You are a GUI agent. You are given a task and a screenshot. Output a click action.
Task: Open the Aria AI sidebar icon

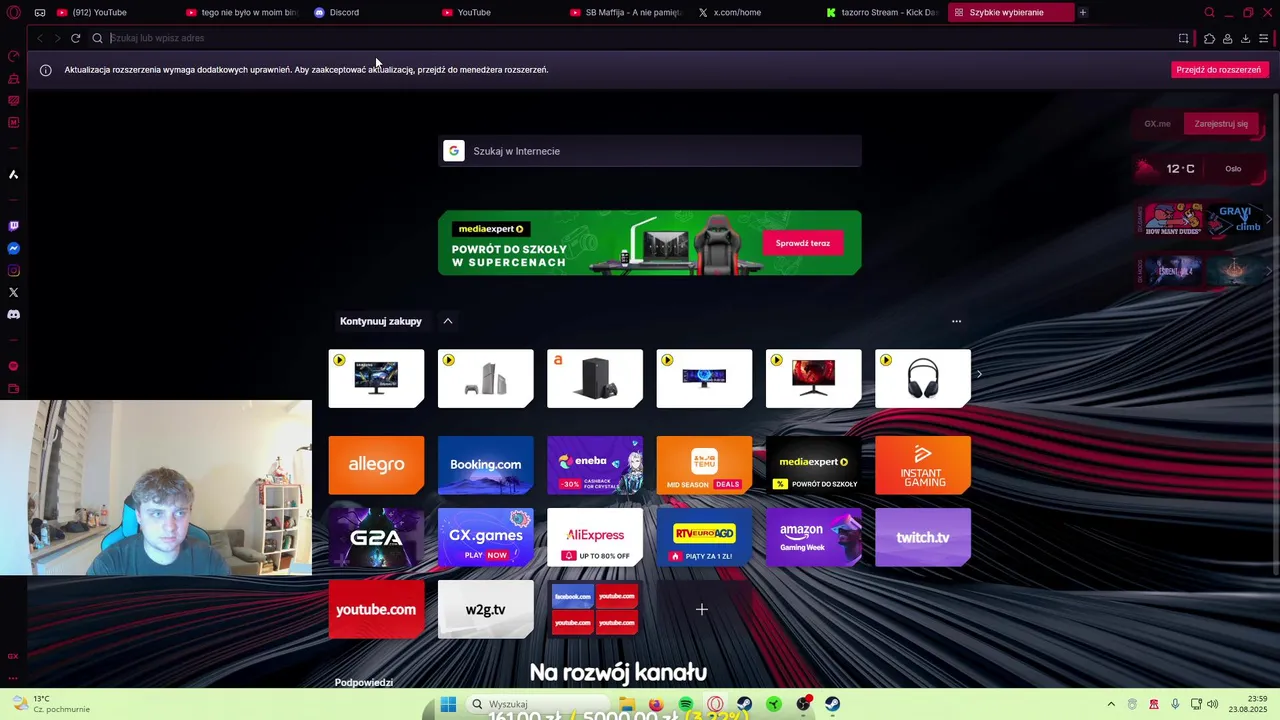tap(14, 174)
